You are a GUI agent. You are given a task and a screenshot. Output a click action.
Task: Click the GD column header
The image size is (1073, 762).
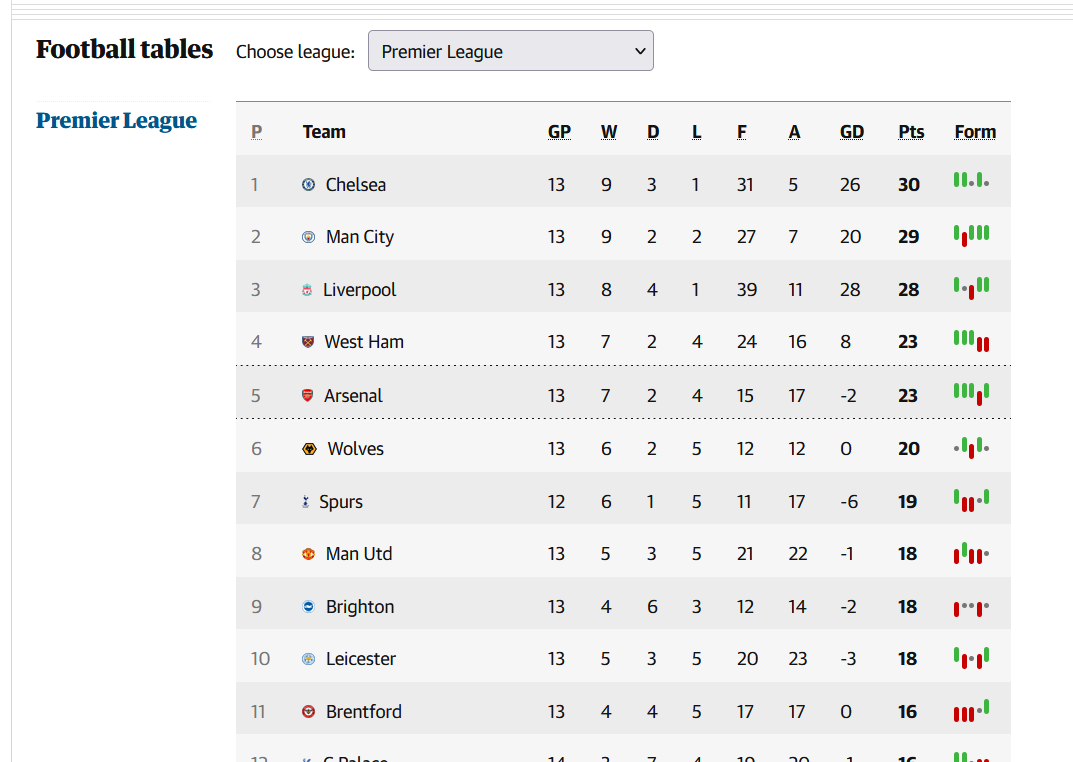coord(851,131)
